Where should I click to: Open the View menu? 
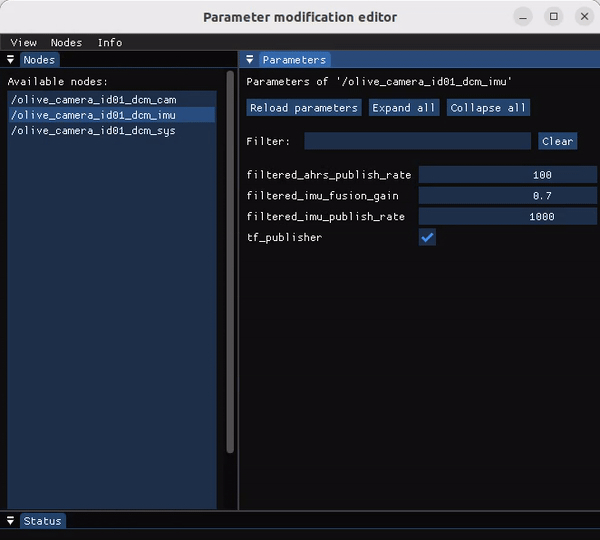(23, 42)
